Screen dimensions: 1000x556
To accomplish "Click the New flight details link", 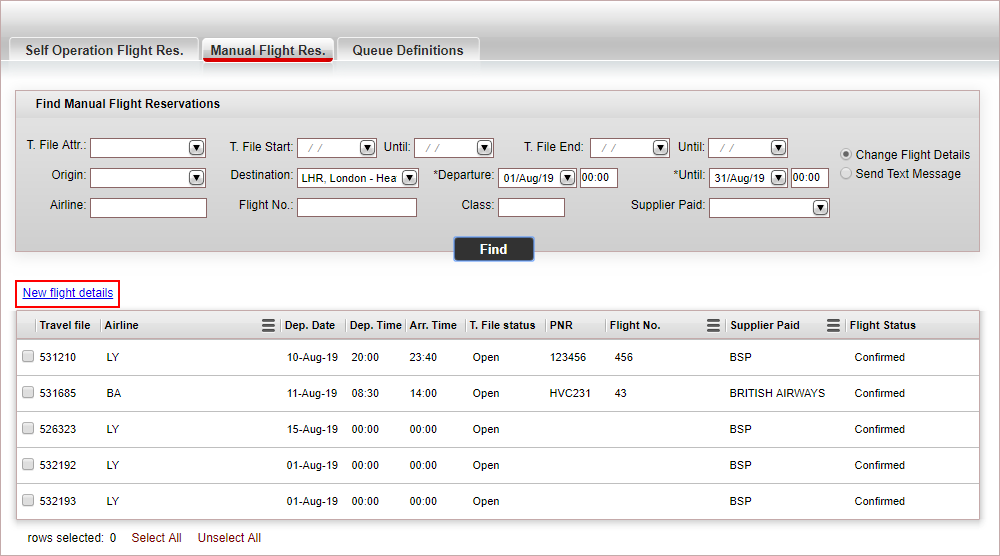I will [68, 293].
